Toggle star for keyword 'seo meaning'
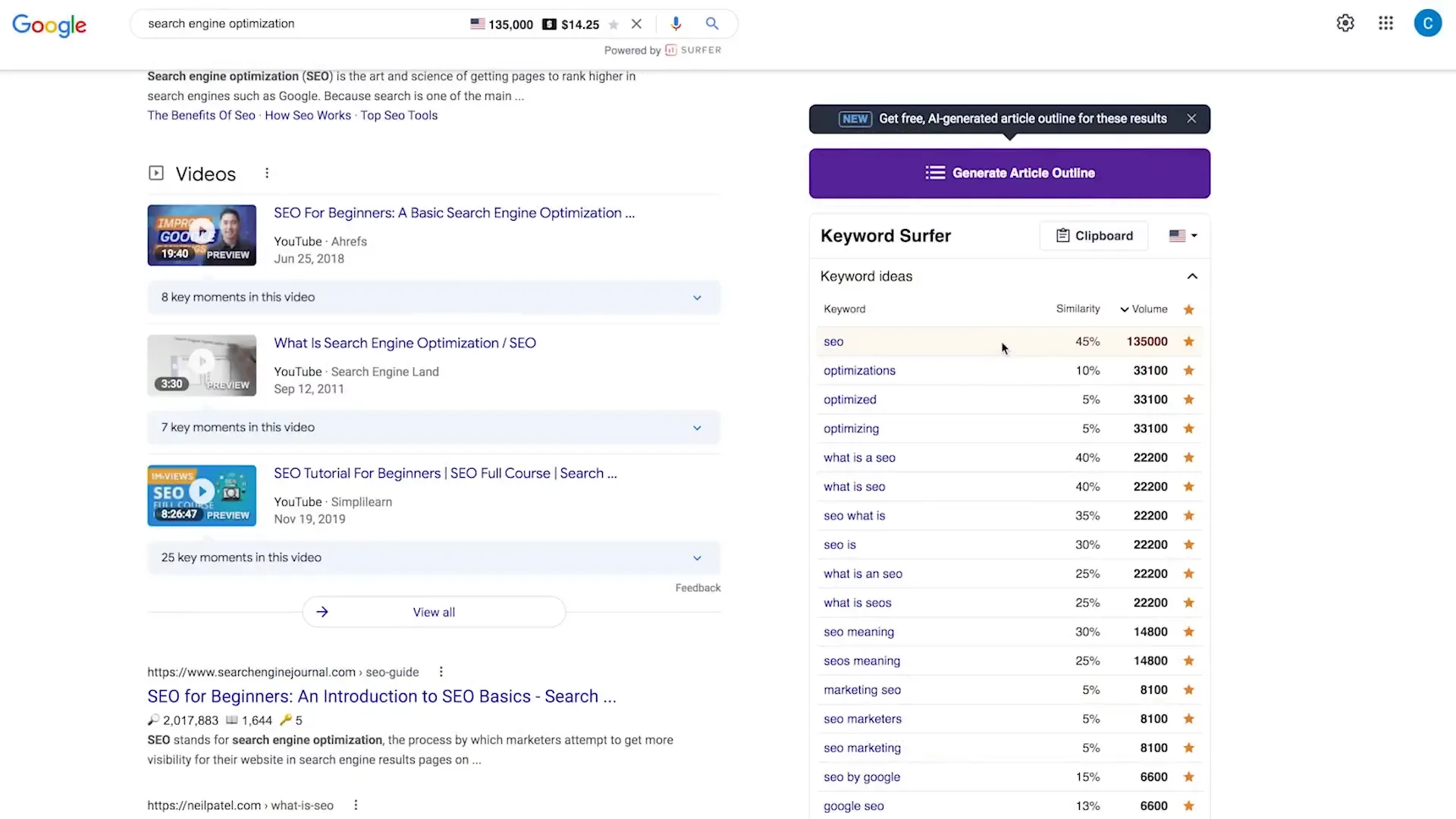This screenshot has width=1456, height=819. pyautogui.click(x=1189, y=632)
